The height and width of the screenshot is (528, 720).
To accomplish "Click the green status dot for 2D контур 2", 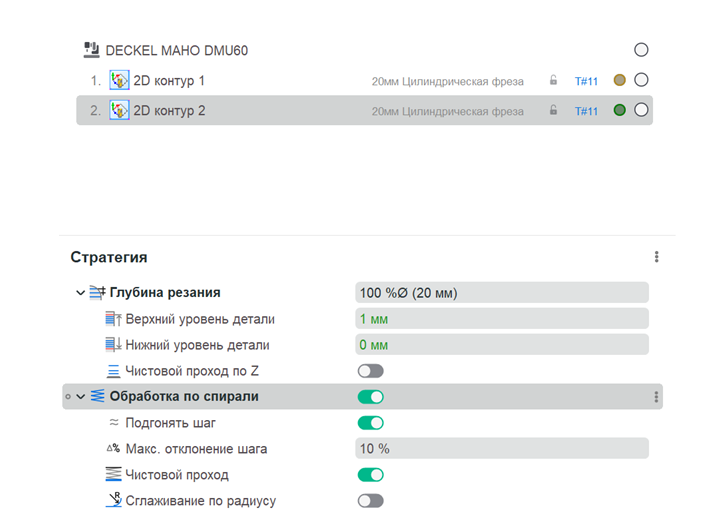I will 619,110.
